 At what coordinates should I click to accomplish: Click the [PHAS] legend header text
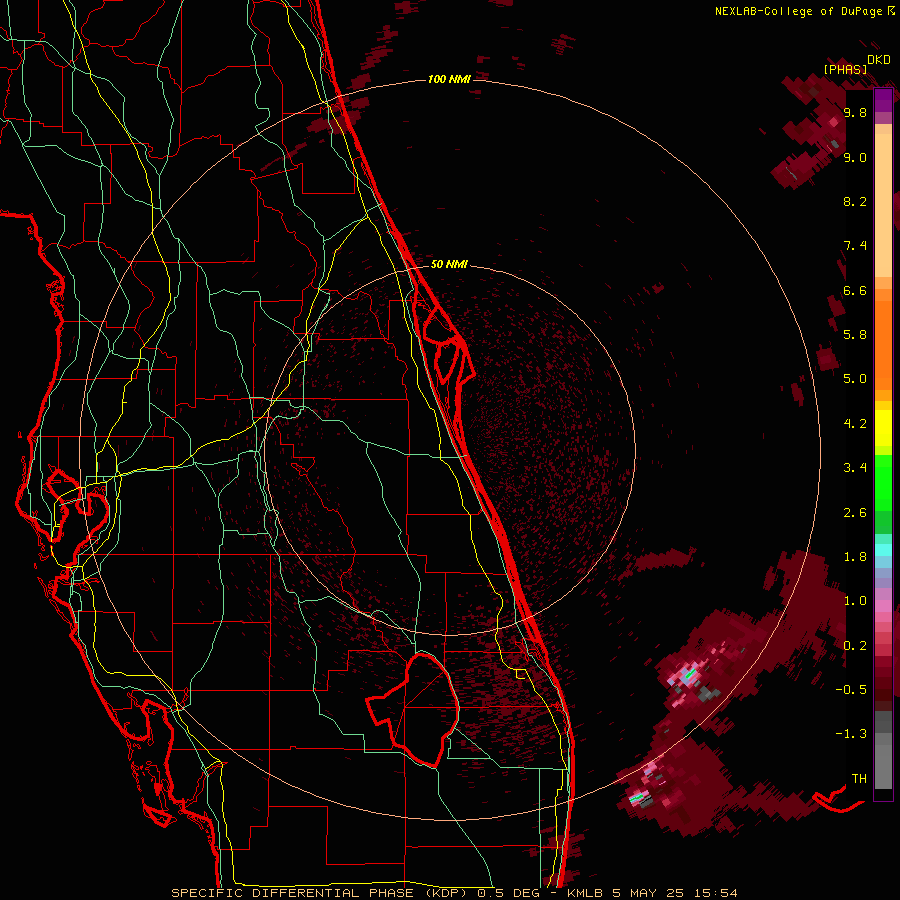pos(845,69)
